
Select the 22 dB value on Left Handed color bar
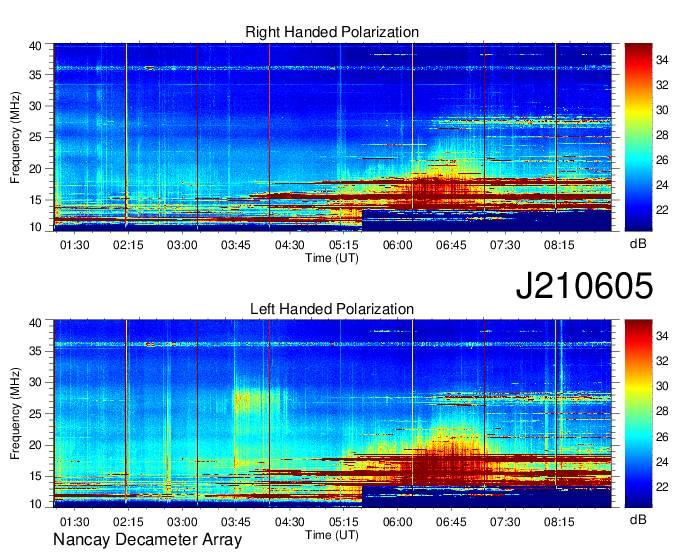pos(662,487)
